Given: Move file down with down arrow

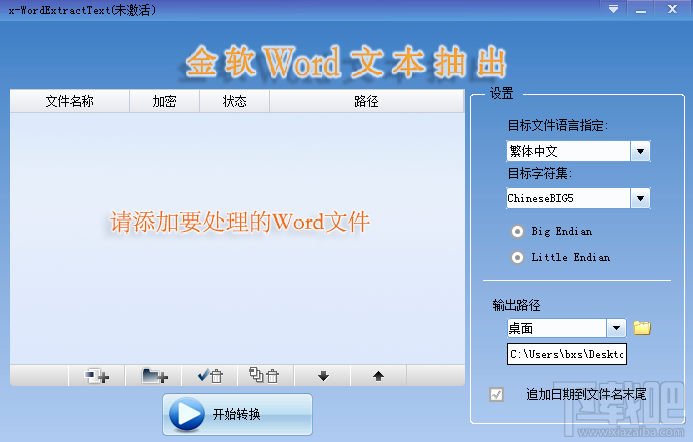Looking at the screenshot, I should [x=323, y=376].
